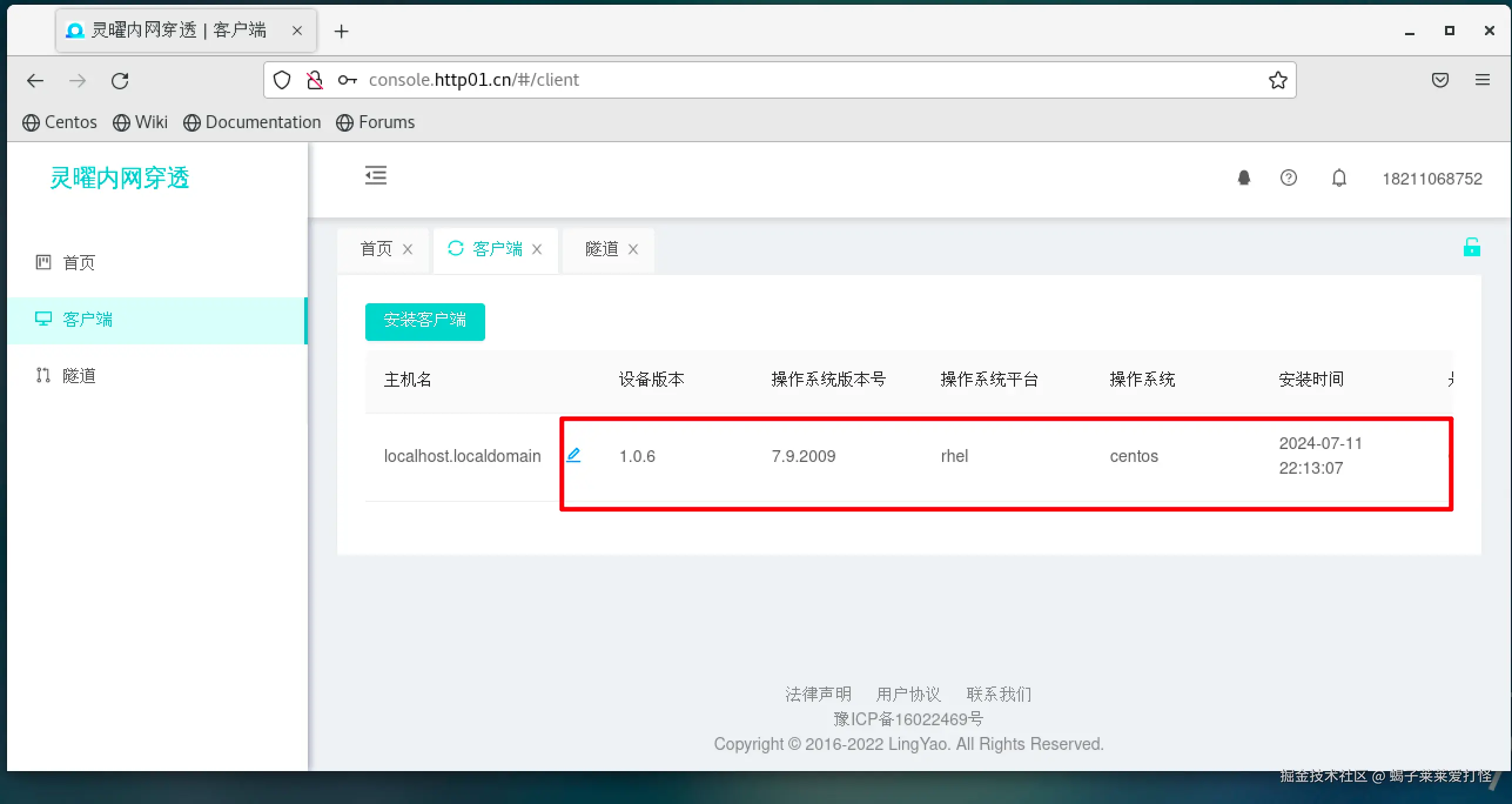1512x804 pixels.
Task: Click the solid bell notification icon
Action: (1244, 178)
